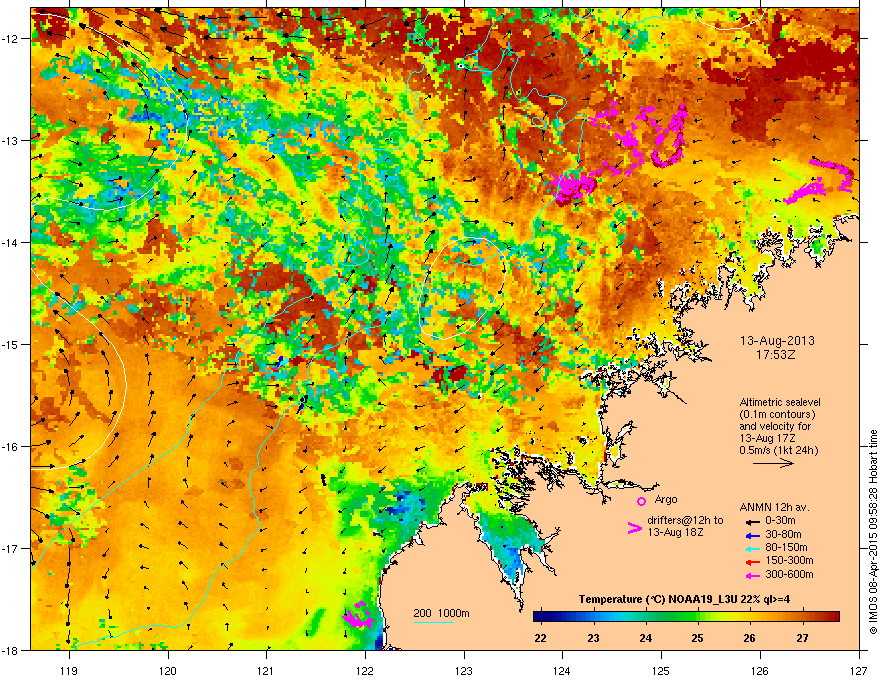Click the '27' colorbar tick label

(803, 638)
